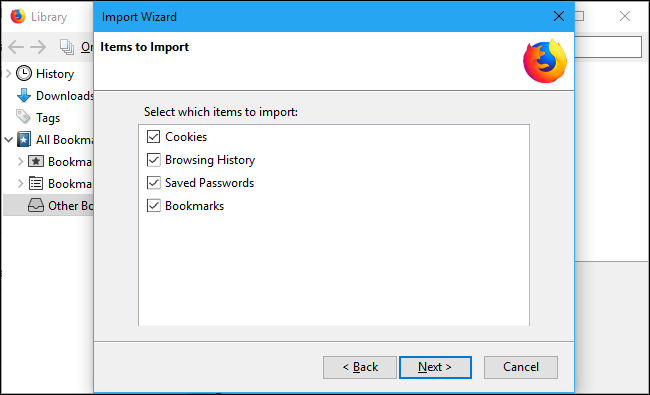The image size is (650, 395).
Task: Select the Bookmarks Menu list icon
Action: pos(36,183)
